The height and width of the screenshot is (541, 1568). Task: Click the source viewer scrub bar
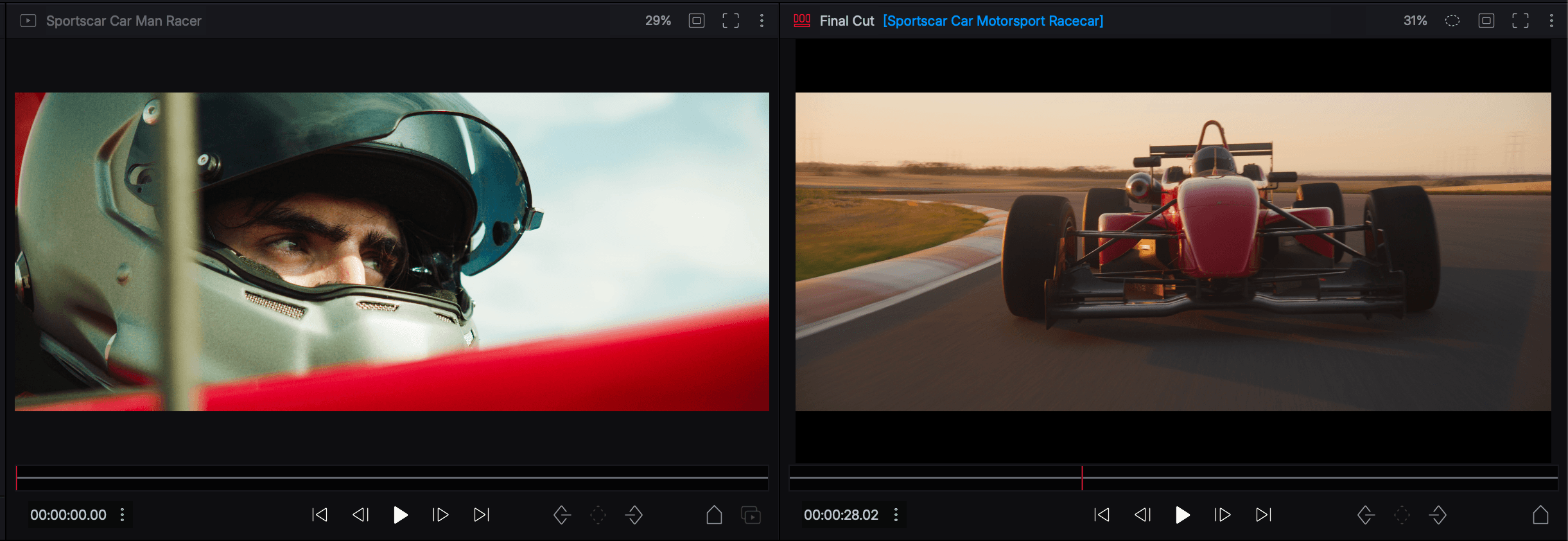click(x=392, y=478)
